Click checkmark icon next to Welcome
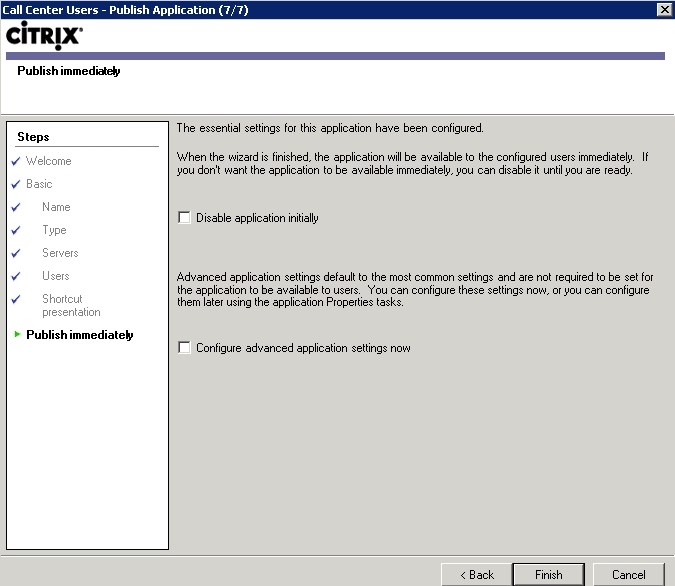 pos(16,161)
